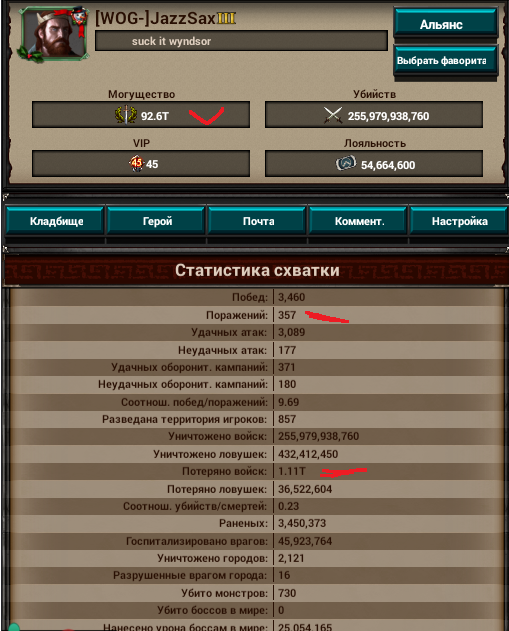The image size is (509, 631).
Task: Click the Лояльность 54,664,600 value bar
Action: pos(374,164)
